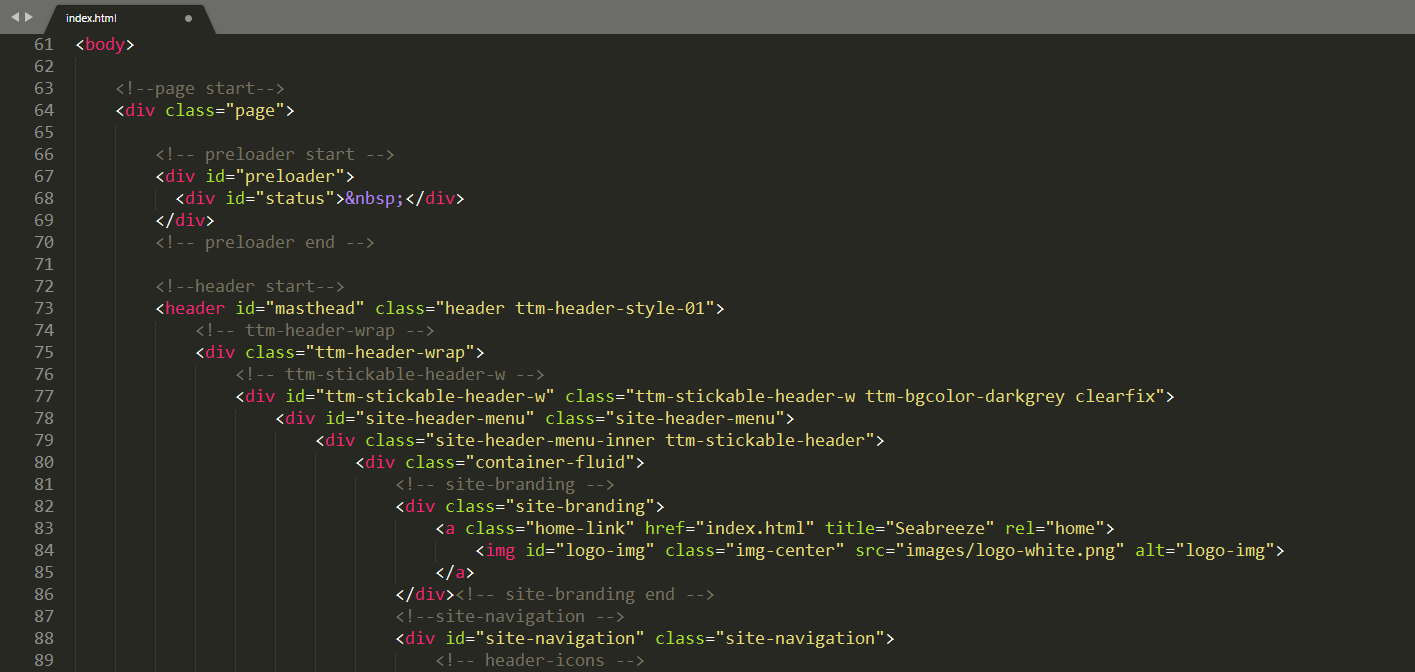Click the preloader start comment

coord(275,154)
